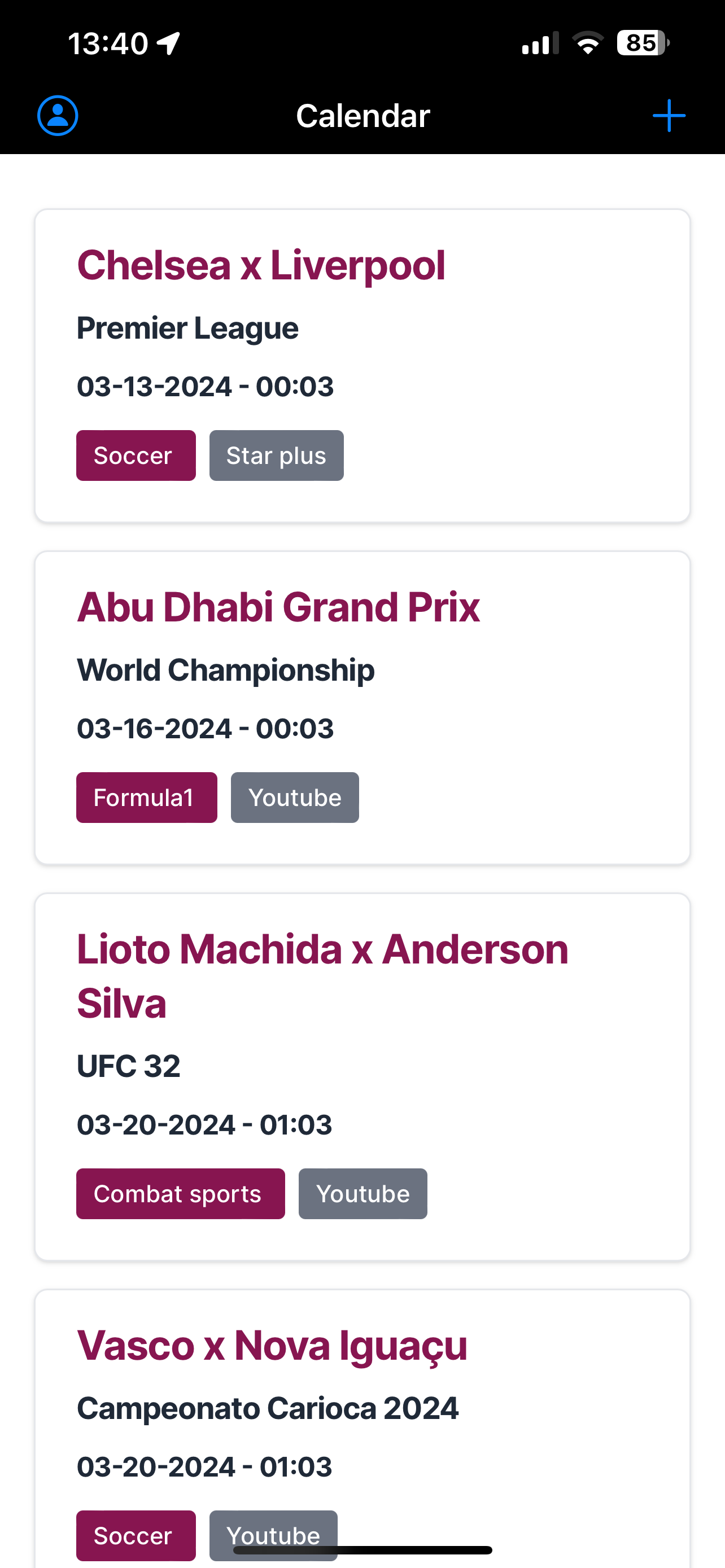
Task: Tap Soccer tag on Vasco card
Action: pyautogui.click(x=136, y=1535)
